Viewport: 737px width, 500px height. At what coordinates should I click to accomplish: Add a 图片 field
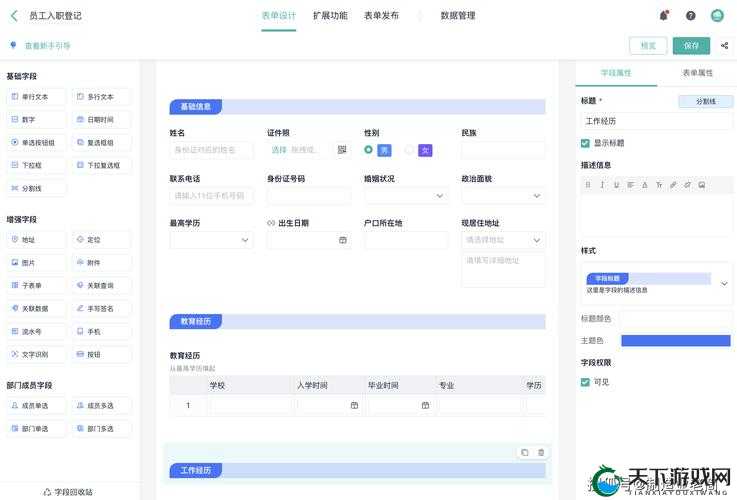pos(36,263)
